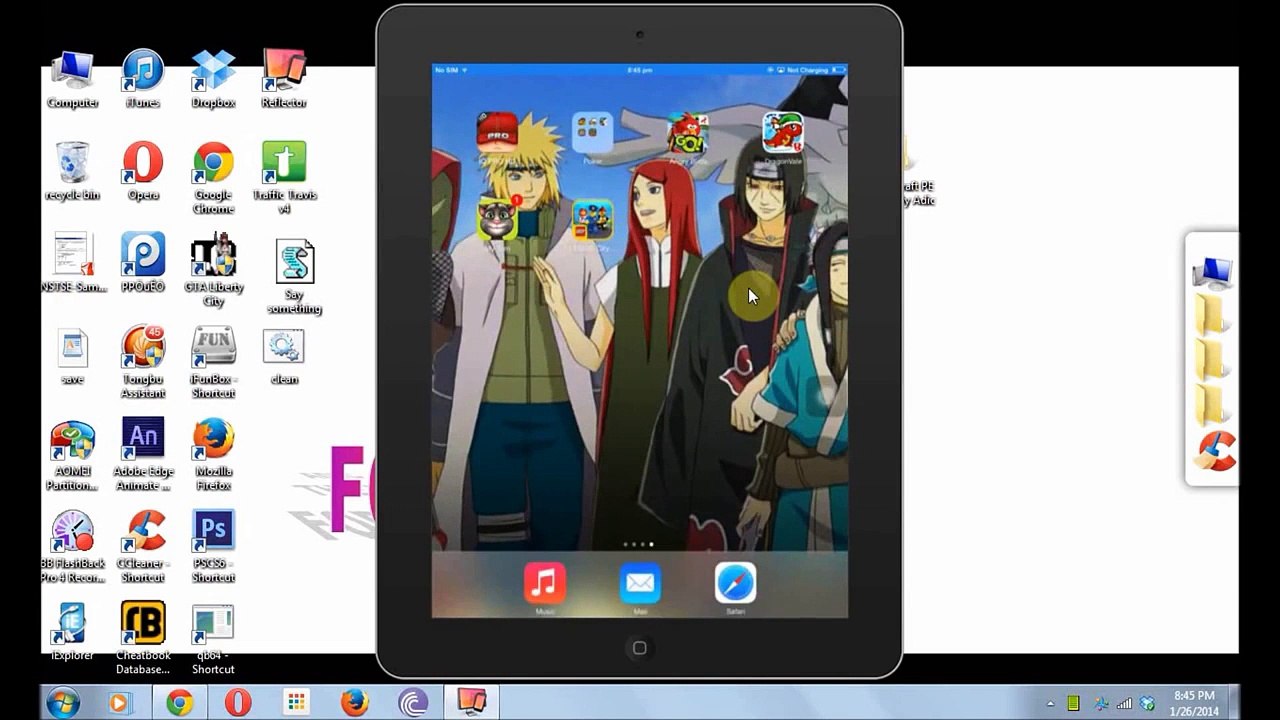The image size is (1280, 720).
Task: Open the Dropbox desktop shortcut
Action: point(213,79)
